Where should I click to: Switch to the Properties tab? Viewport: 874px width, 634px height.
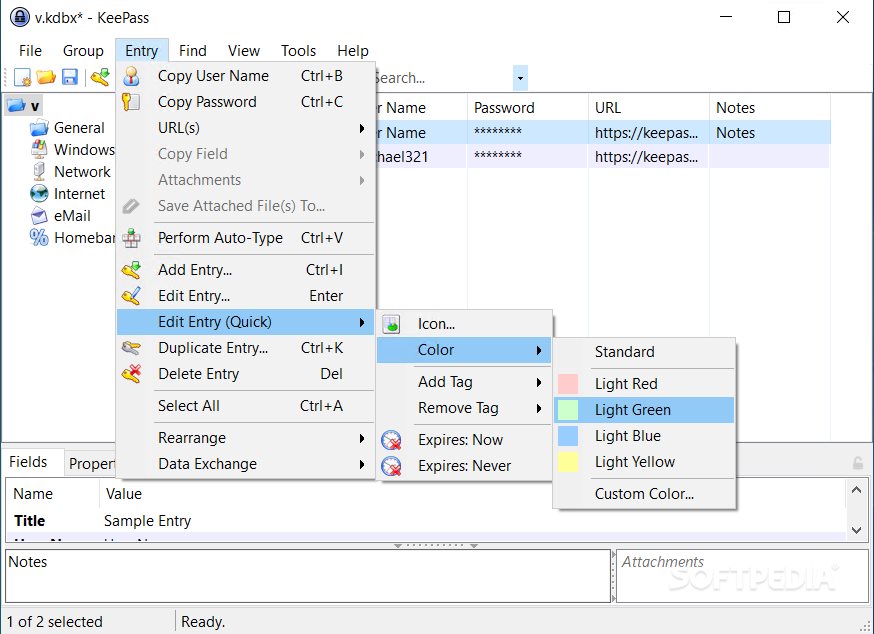[91, 464]
